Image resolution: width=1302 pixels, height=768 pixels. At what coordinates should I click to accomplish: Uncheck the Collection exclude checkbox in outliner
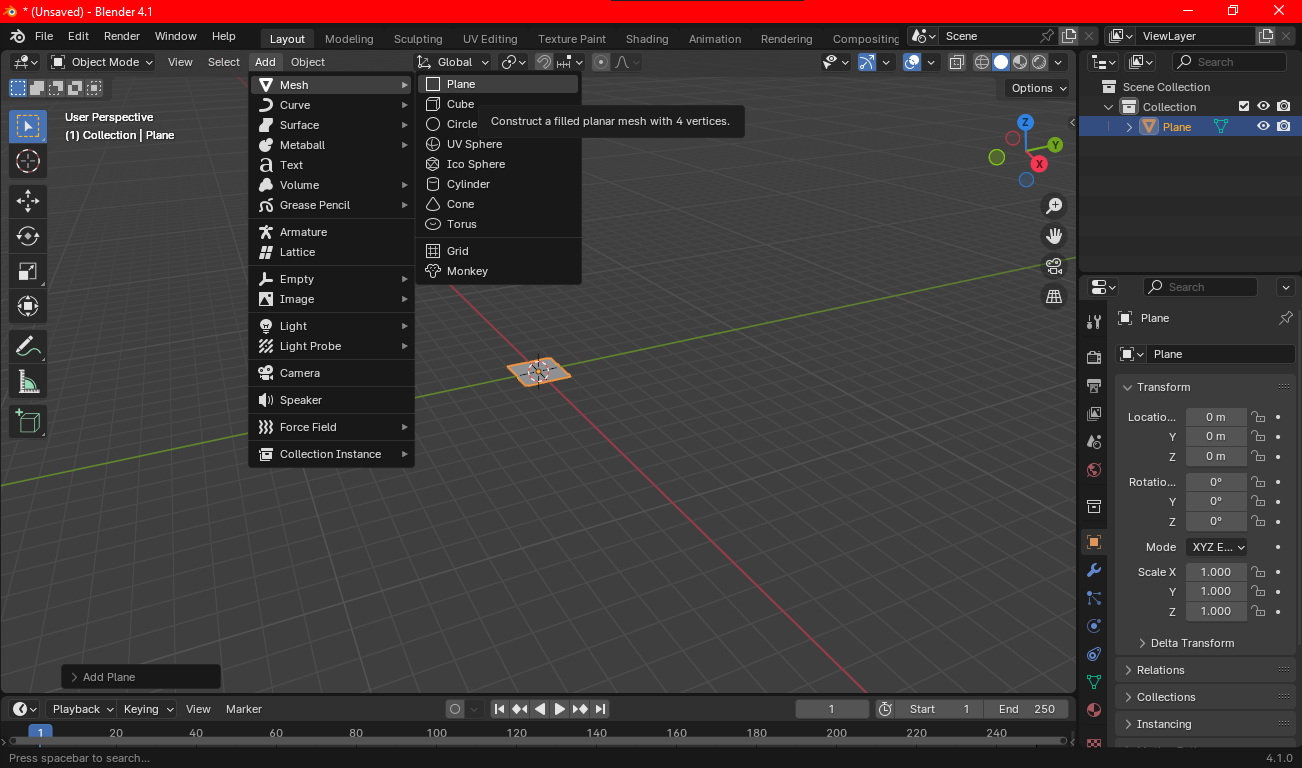[1244, 106]
